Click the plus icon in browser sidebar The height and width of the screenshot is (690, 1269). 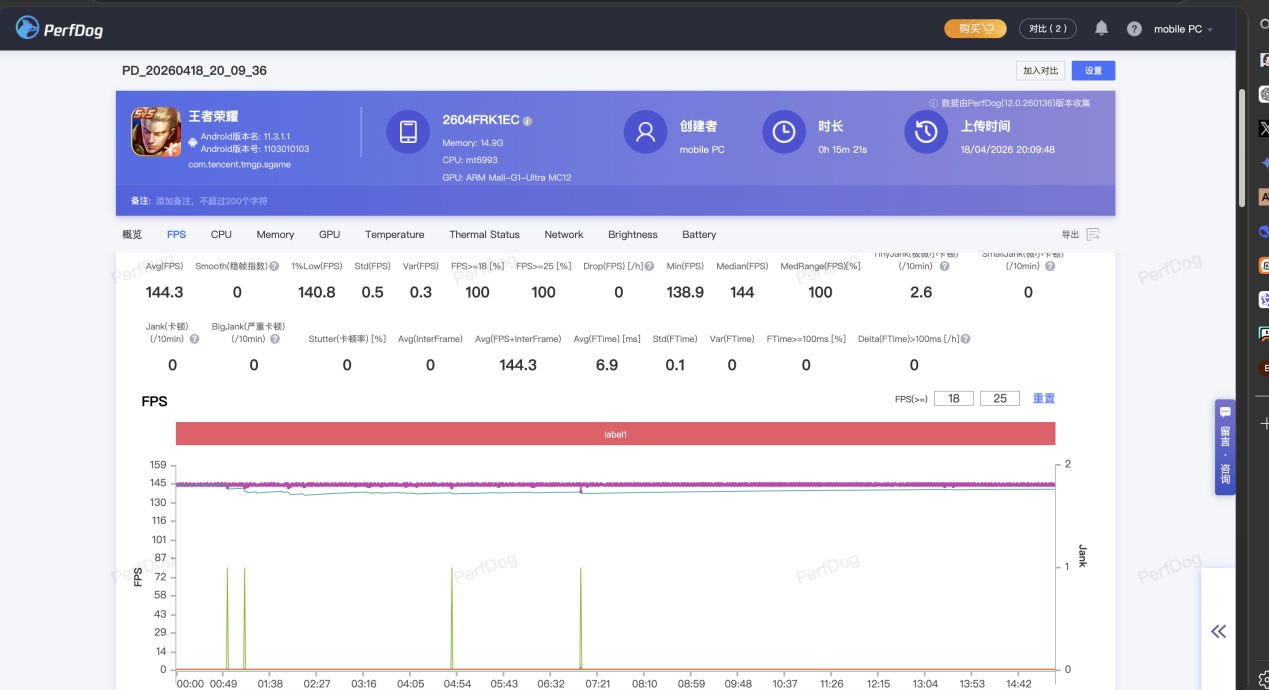1264,423
